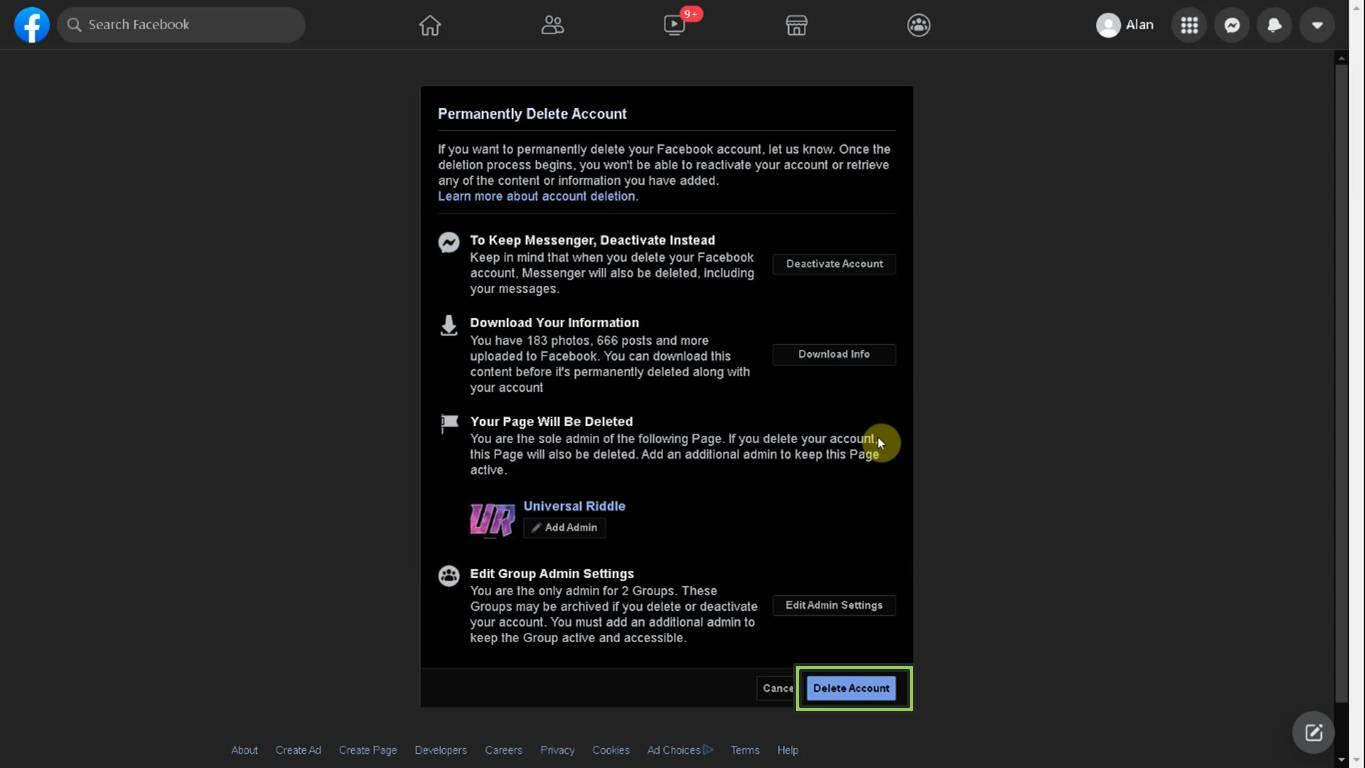Open the Terms footer link
Viewport: 1365px width, 768px height.
click(x=745, y=750)
